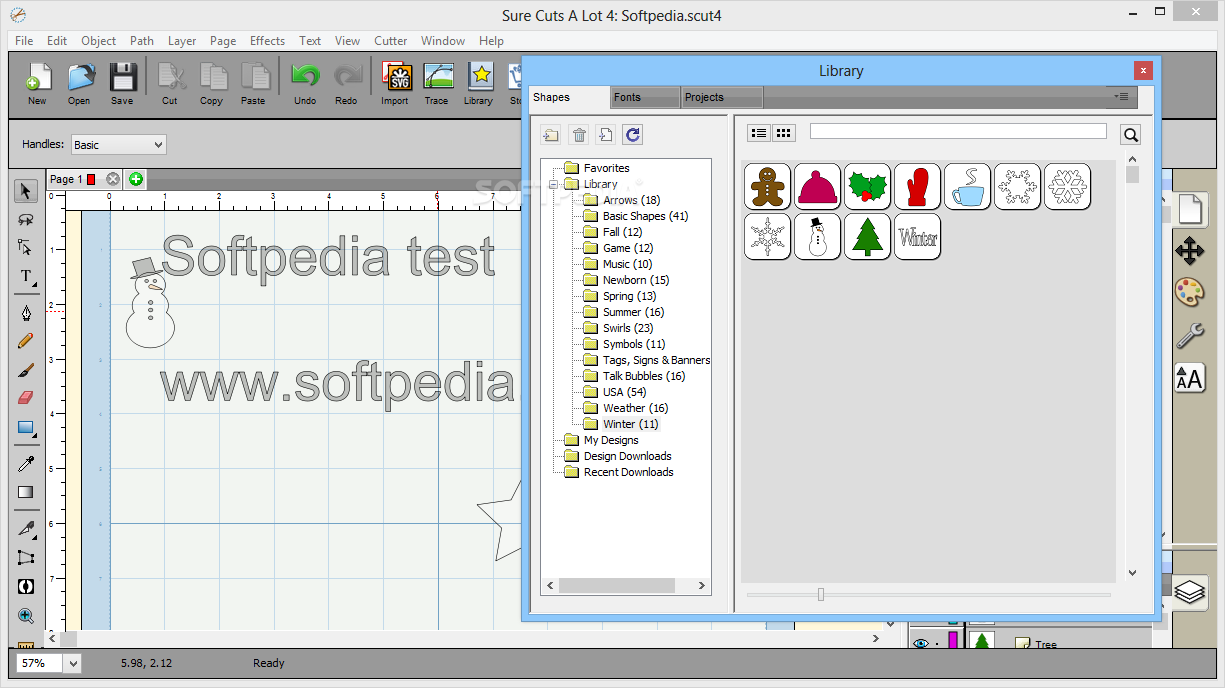The image size is (1225, 688).
Task: Select the Basic Shapes (41) folder
Action: click(x=645, y=216)
